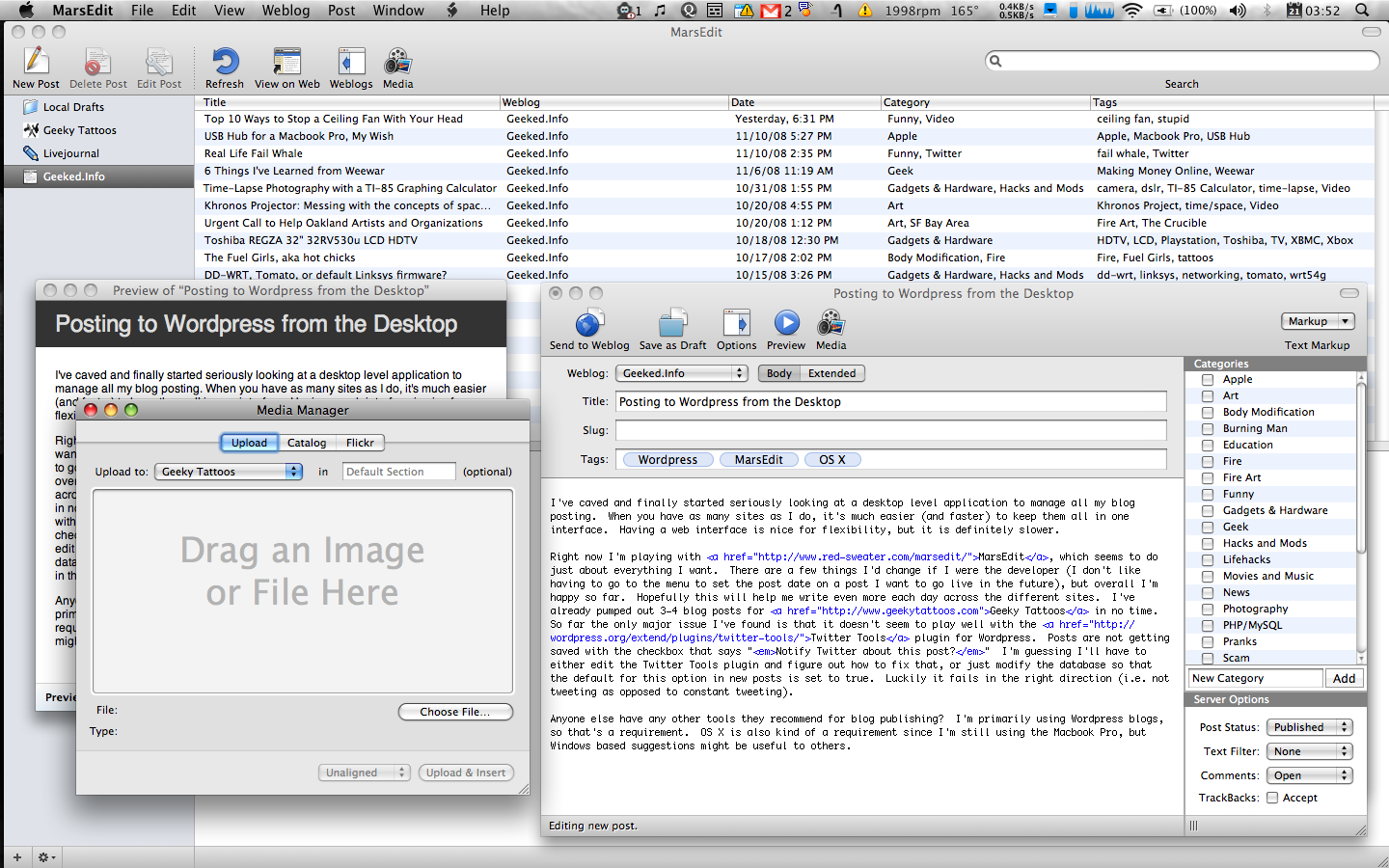This screenshot has width=1389, height=868.
Task: Enable the Gadgets & Hardware category
Action: coord(1208,511)
